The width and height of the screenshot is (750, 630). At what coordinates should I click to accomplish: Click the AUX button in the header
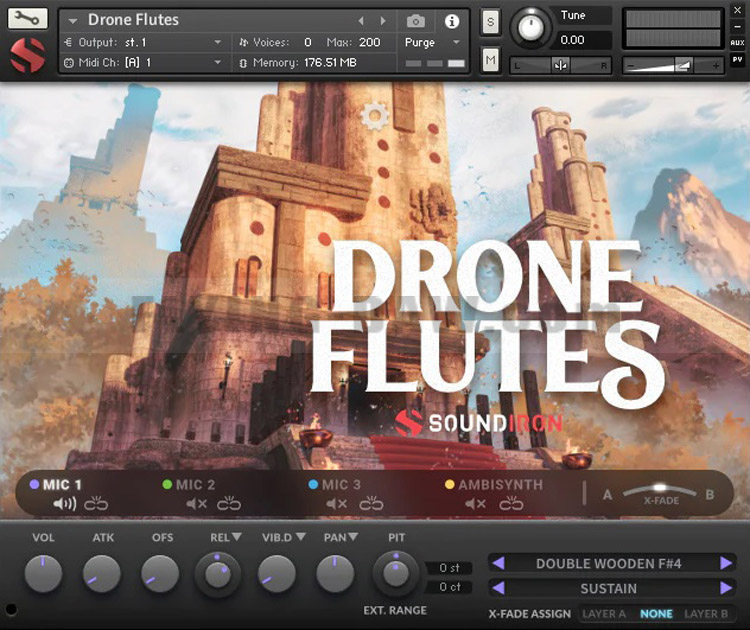pyautogui.click(x=737, y=43)
